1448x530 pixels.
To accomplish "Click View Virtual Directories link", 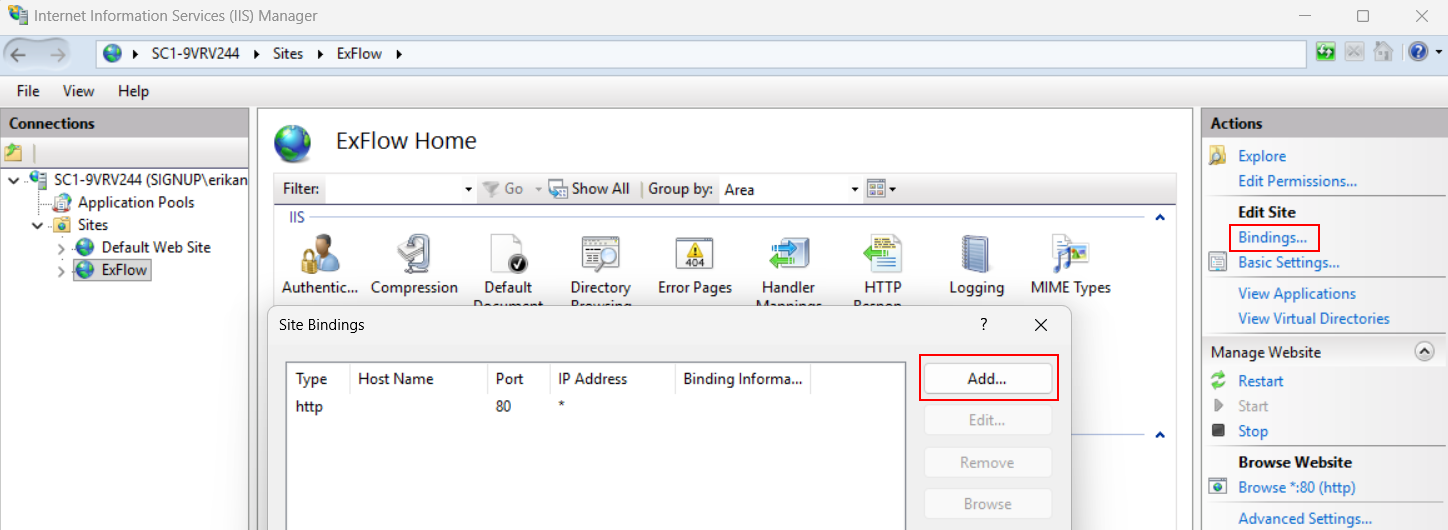I will [x=1313, y=318].
